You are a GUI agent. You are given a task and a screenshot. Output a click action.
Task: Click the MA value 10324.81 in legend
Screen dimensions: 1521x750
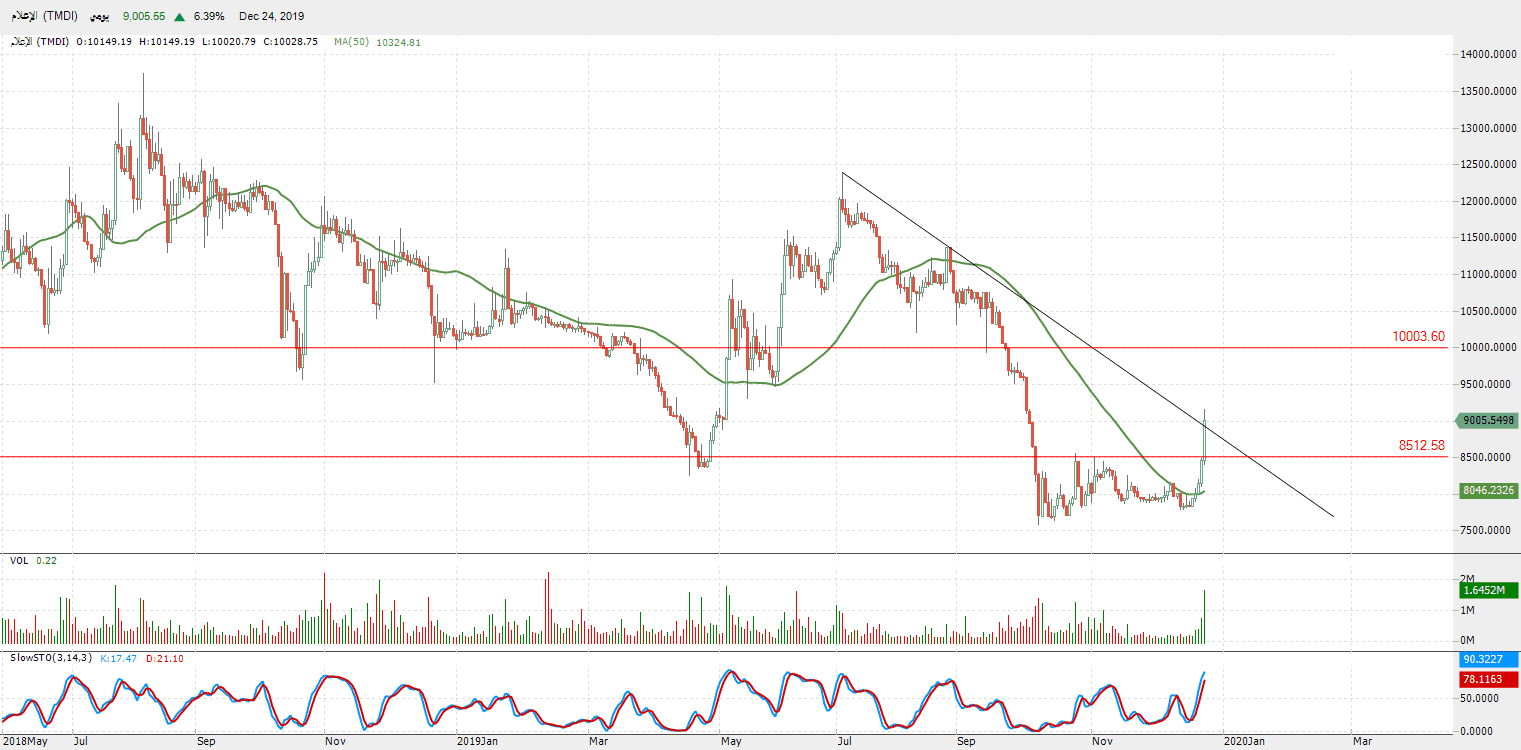[398, 42]
